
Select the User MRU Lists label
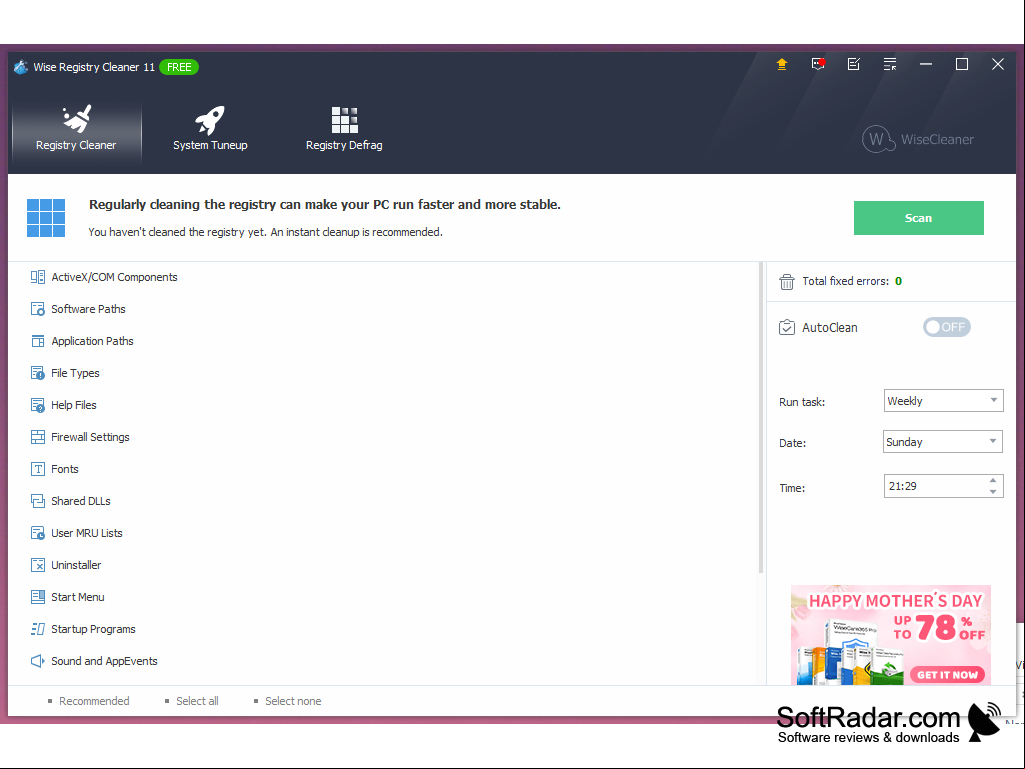[87, 534]
